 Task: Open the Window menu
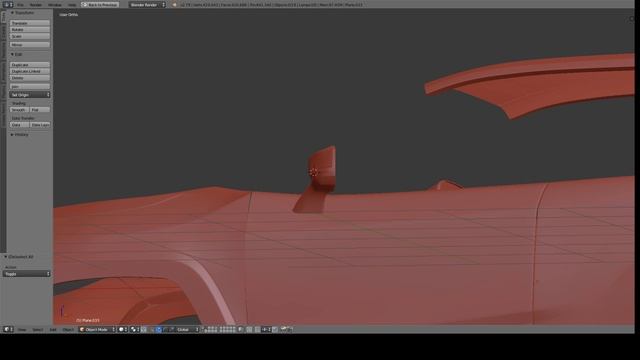[55, 5]
